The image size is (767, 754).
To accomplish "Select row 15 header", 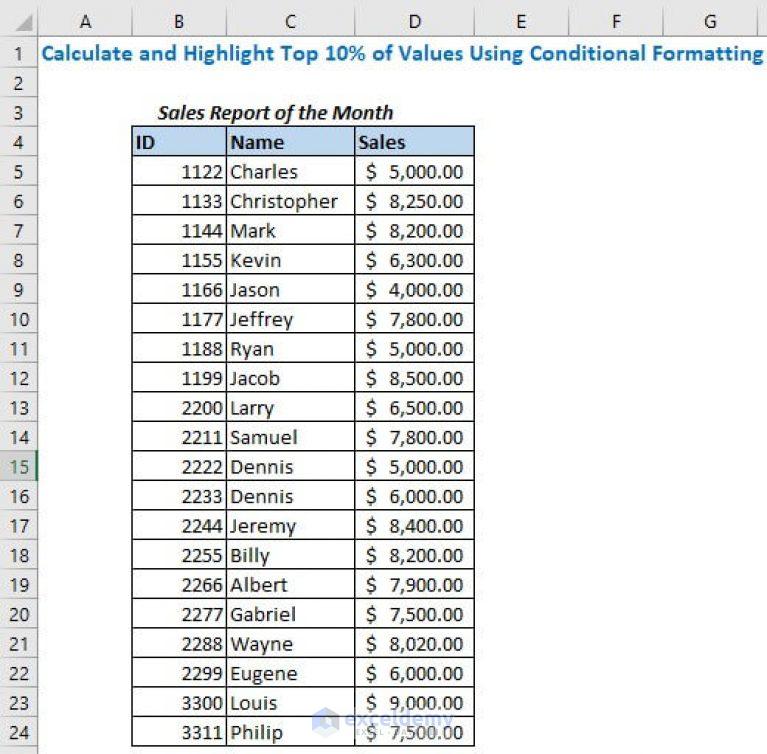I will 19,466.
